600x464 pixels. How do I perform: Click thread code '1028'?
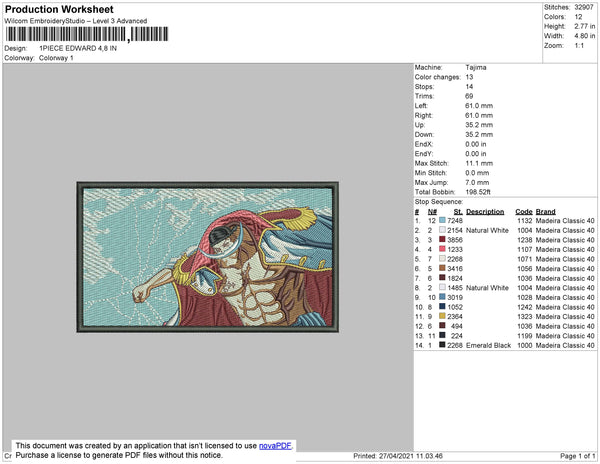tap(525, 297)
